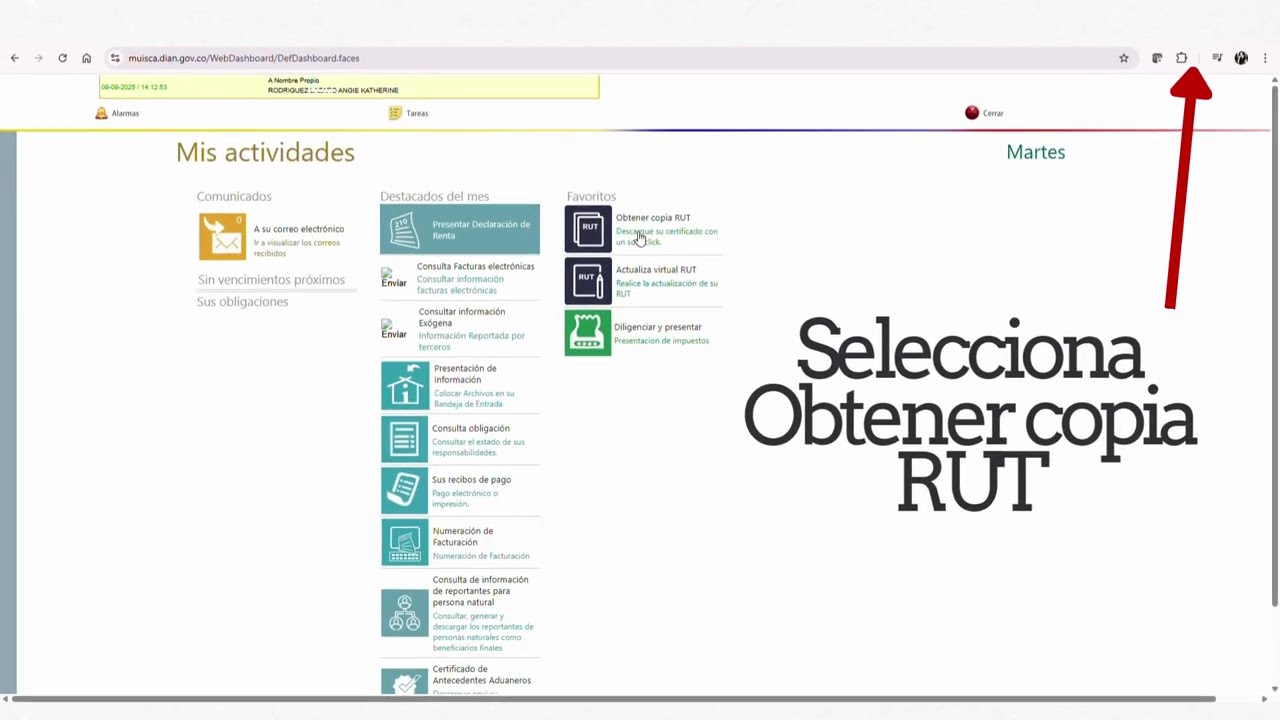Go to browser home icon
This screenshot has width=1280, height=720.
click(86, 58)
